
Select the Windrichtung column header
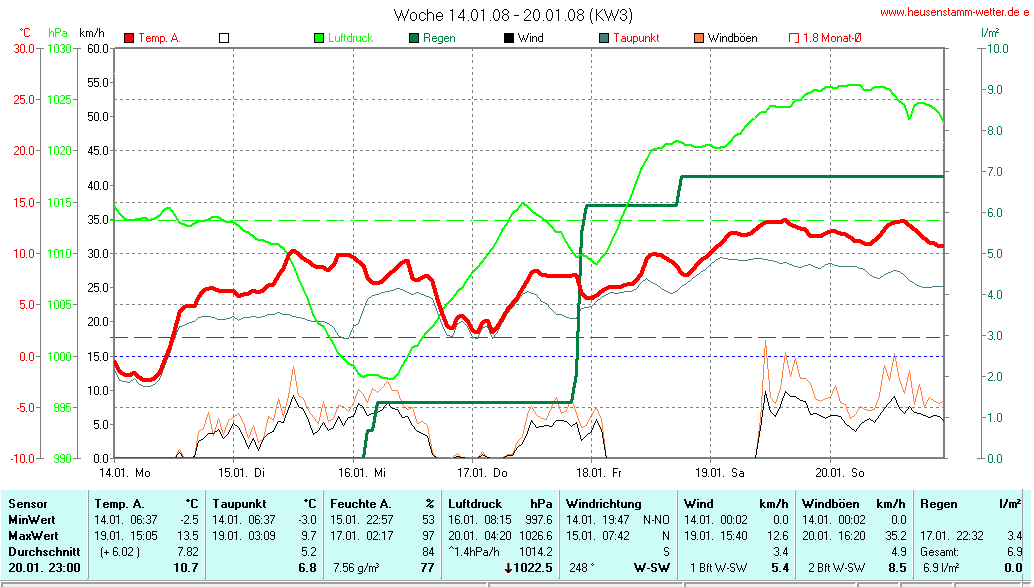tap(604, 504)
